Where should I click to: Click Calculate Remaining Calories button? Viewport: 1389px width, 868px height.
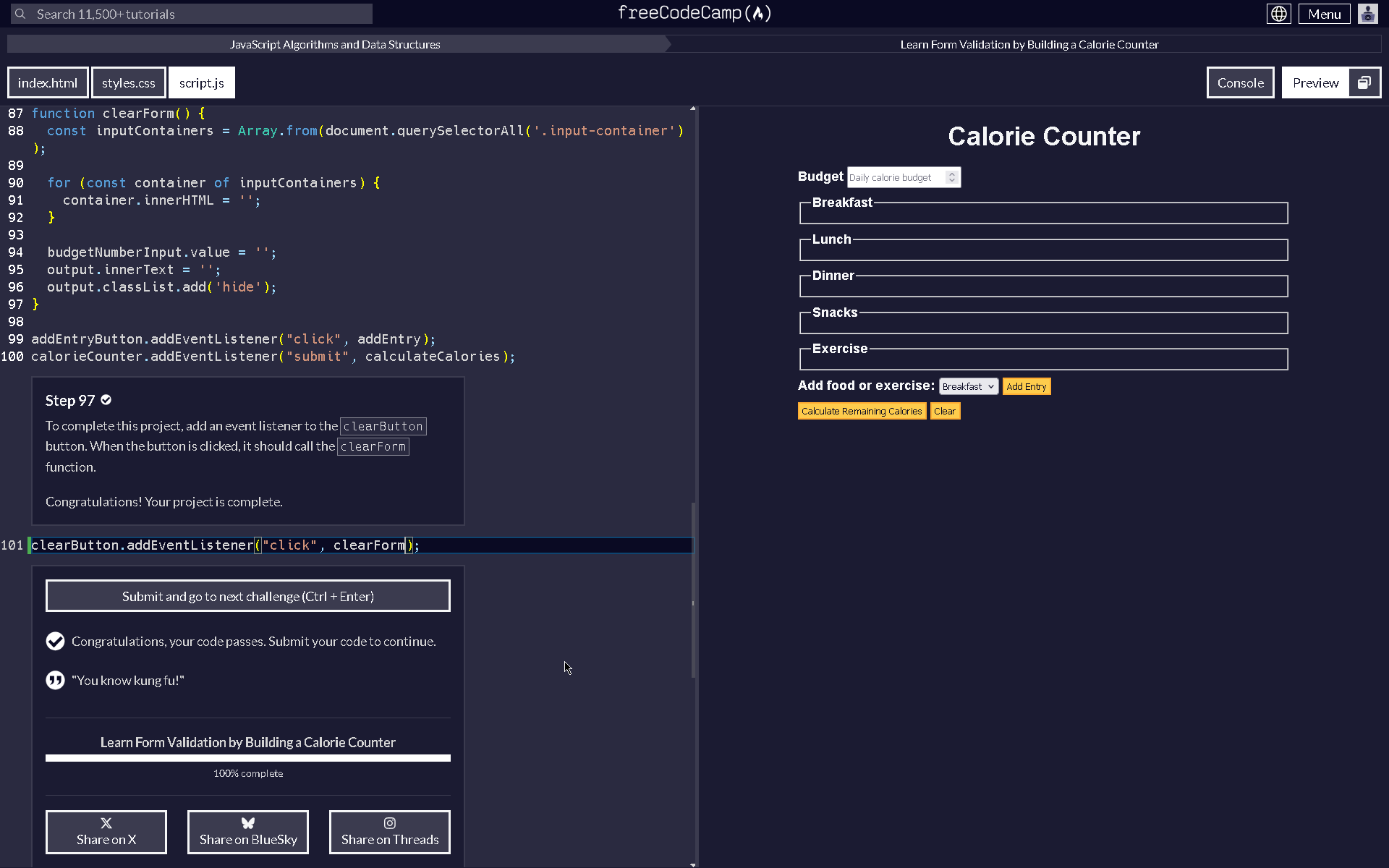pyautogui.click(x=861, y=411)
